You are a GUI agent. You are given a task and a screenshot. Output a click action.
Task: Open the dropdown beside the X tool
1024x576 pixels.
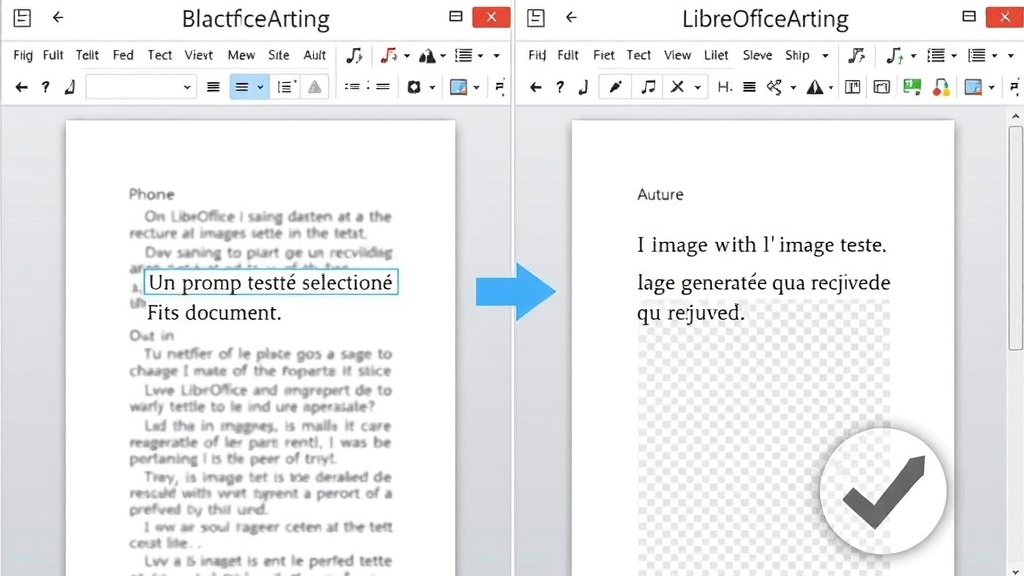[x=696, y=88]
